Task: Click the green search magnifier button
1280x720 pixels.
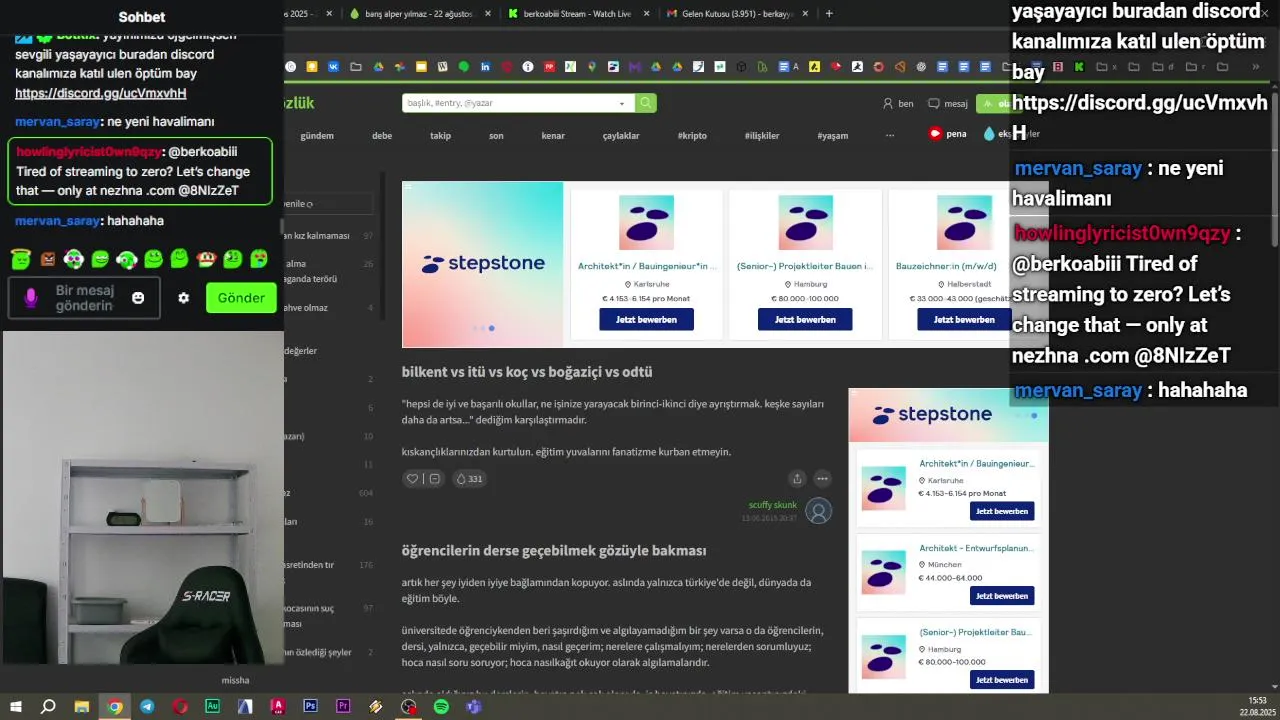Action: coord(646,103)
